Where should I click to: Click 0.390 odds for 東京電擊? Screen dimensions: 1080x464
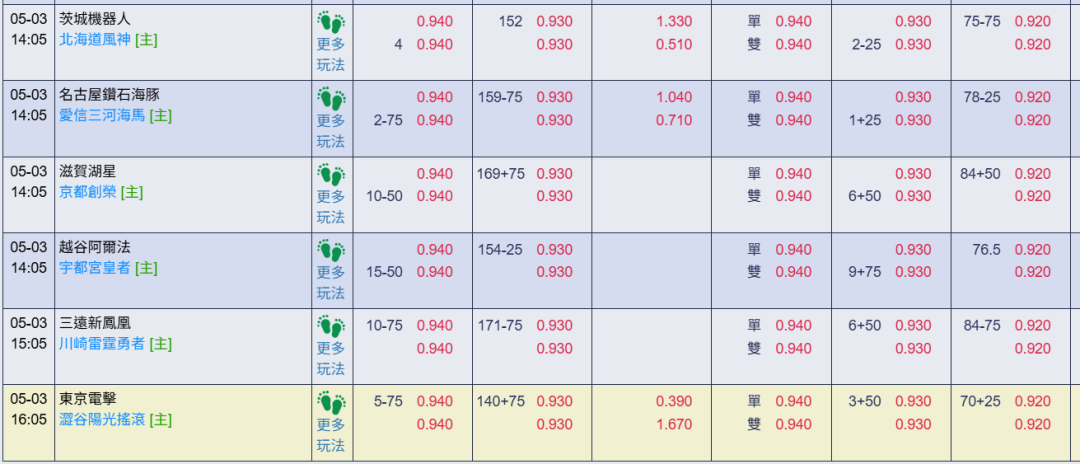click(674, 401)
